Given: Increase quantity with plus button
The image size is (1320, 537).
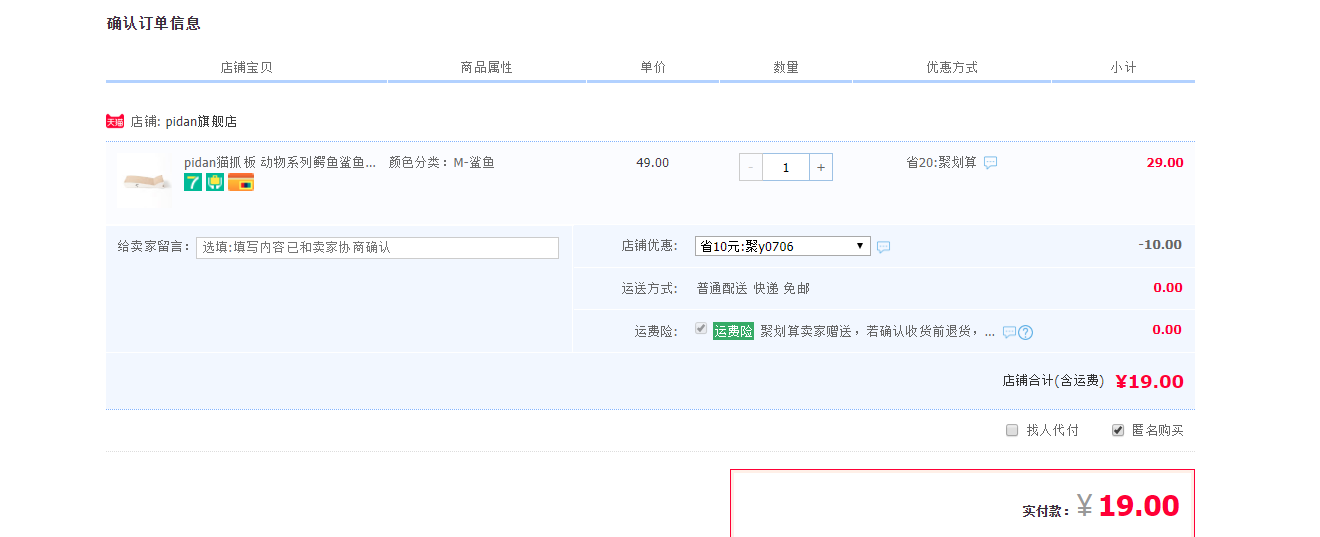Looking at the screenshot, I should point(821,168).
